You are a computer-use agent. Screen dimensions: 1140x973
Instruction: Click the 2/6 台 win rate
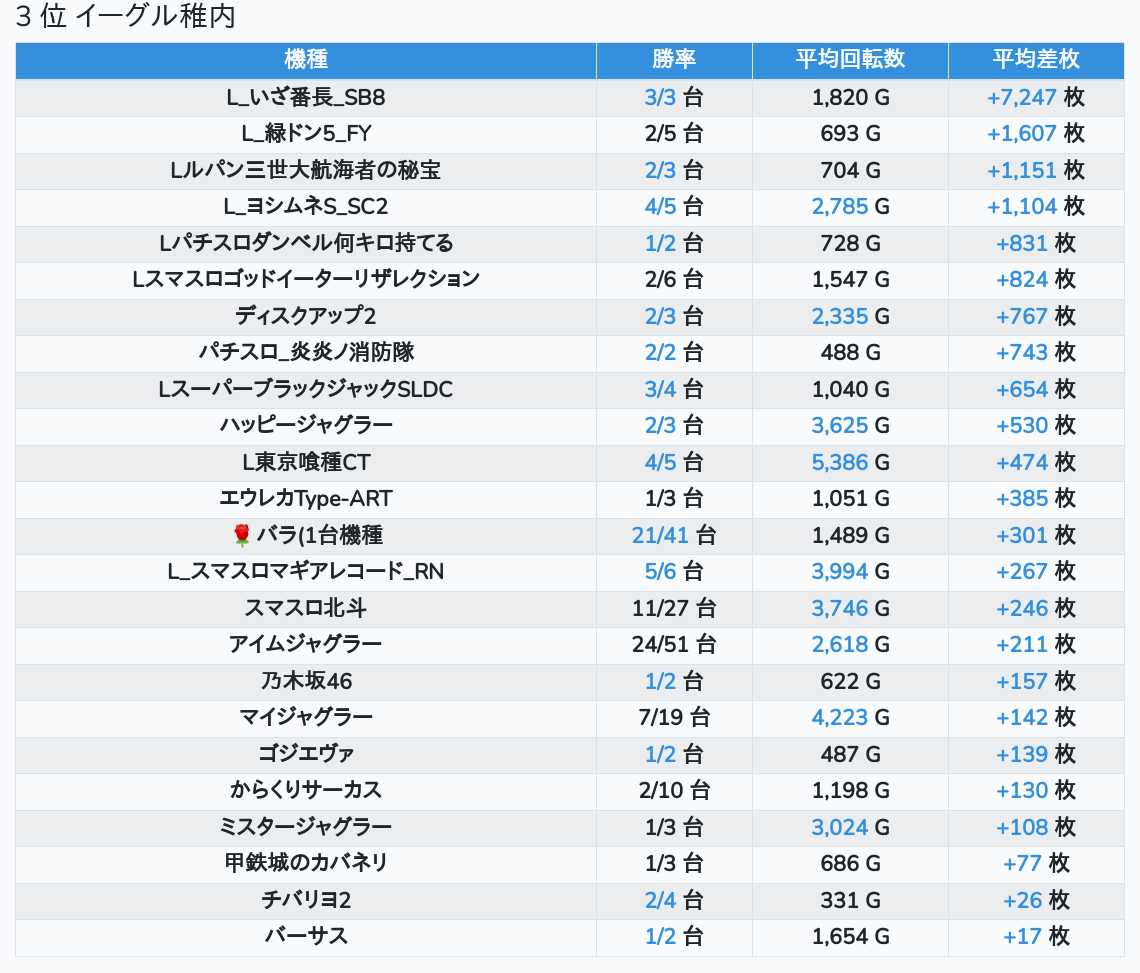click(x=674, y=279)
